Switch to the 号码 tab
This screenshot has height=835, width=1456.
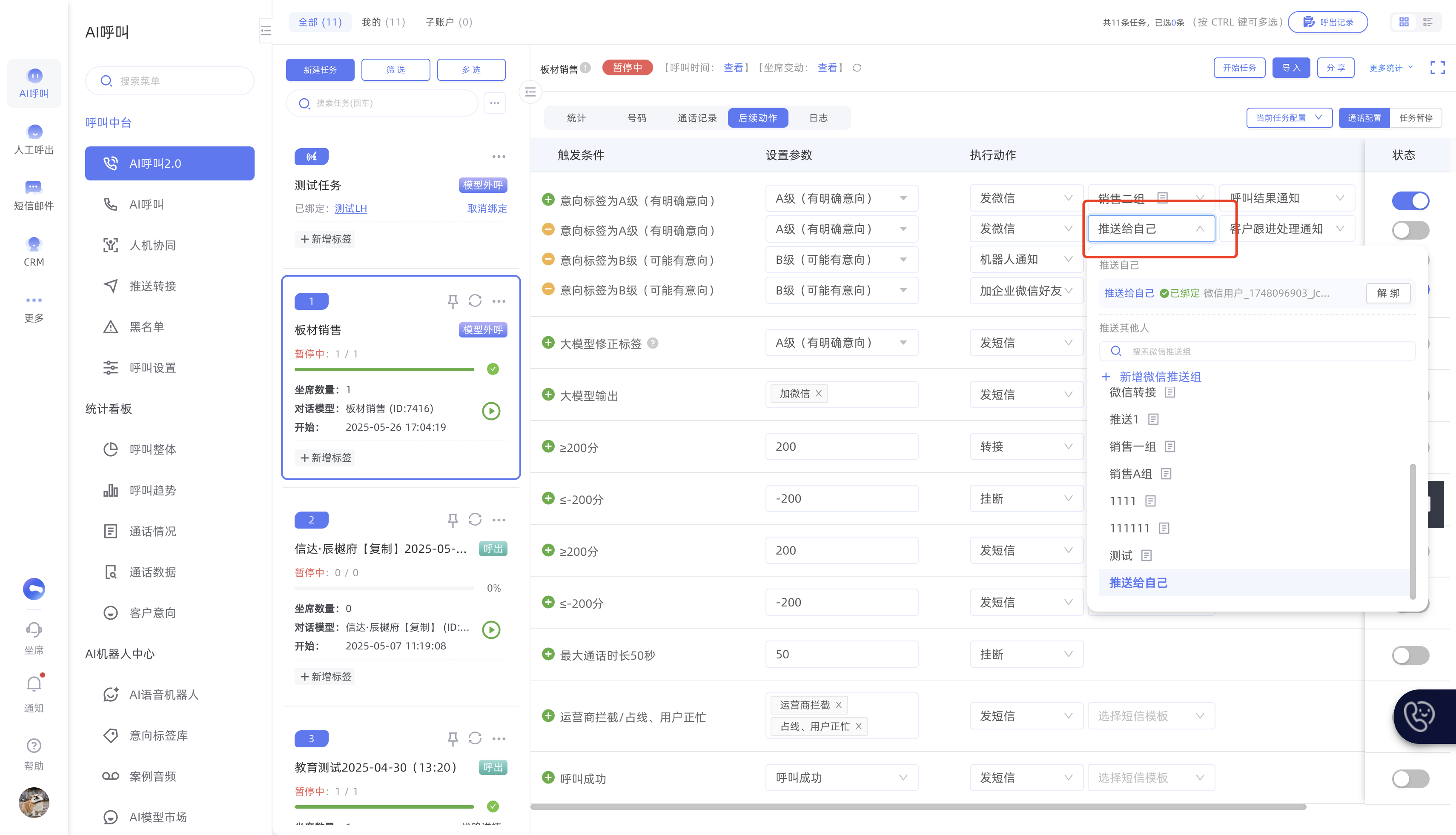(x=637, y=118)
